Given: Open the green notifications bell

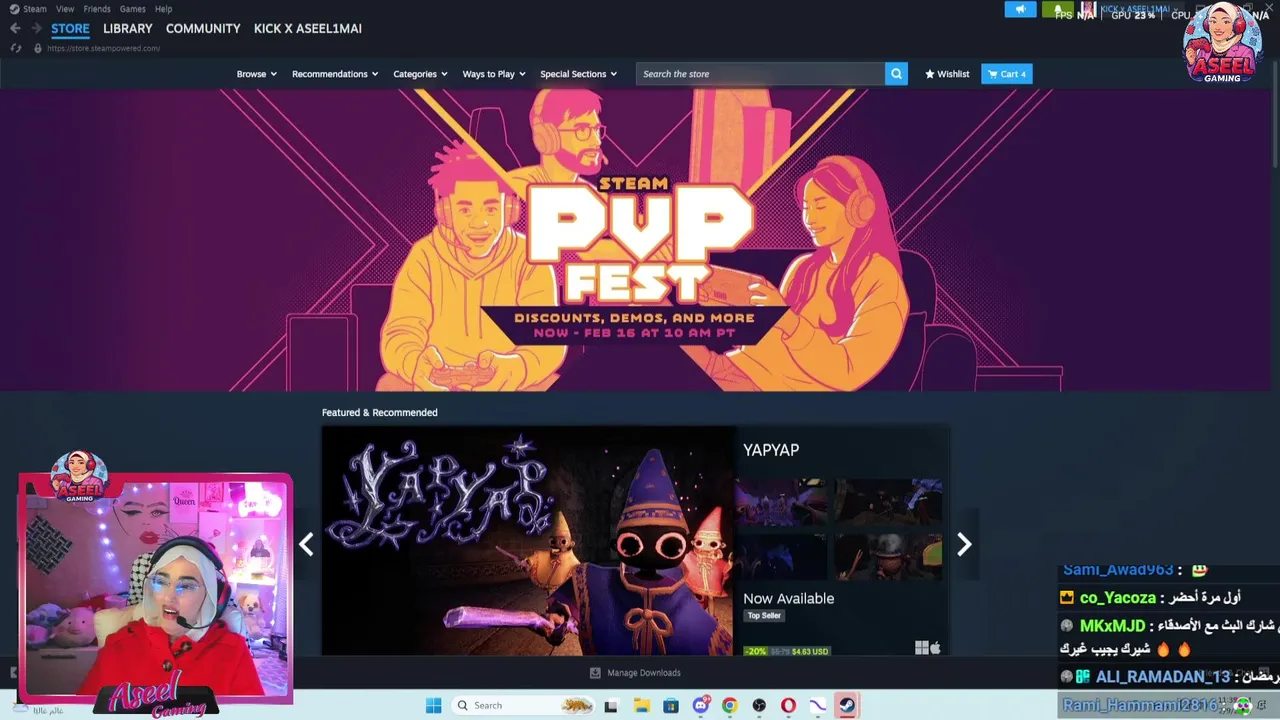Looking at the screenshot, I should (x=1057, y=10).
